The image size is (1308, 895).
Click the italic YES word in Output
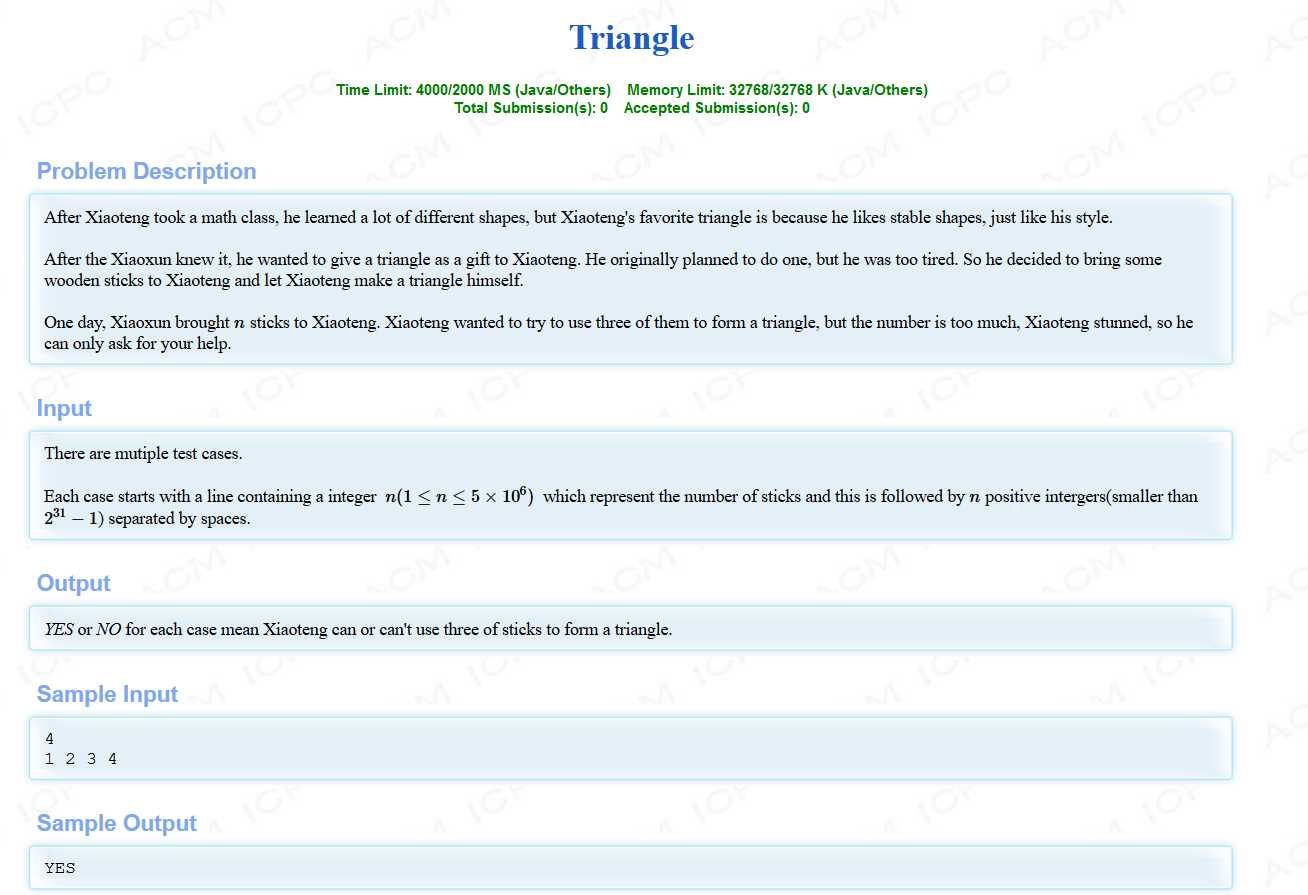(x=59, y=629)
